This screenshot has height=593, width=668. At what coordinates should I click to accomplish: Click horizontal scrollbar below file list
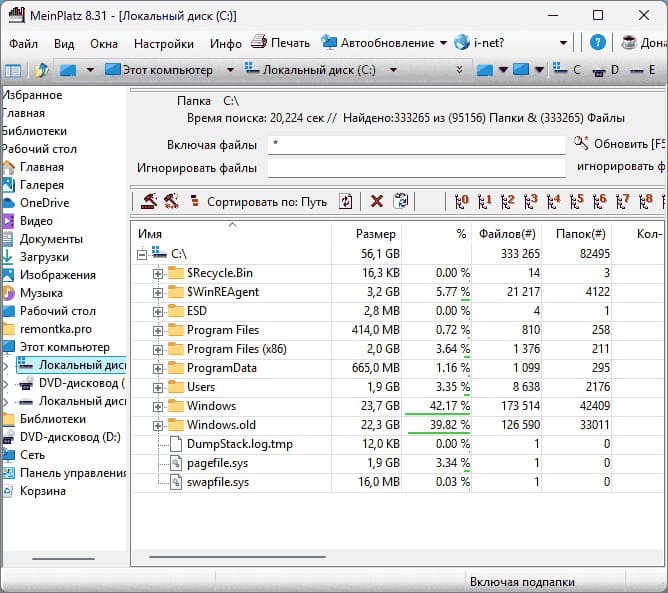tap(237, 556)
